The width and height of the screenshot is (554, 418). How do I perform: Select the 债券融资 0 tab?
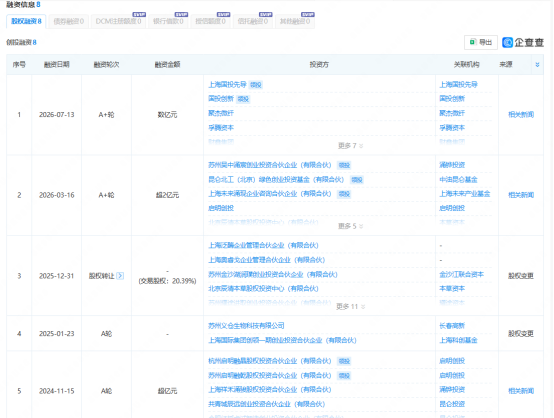[69, 21]
